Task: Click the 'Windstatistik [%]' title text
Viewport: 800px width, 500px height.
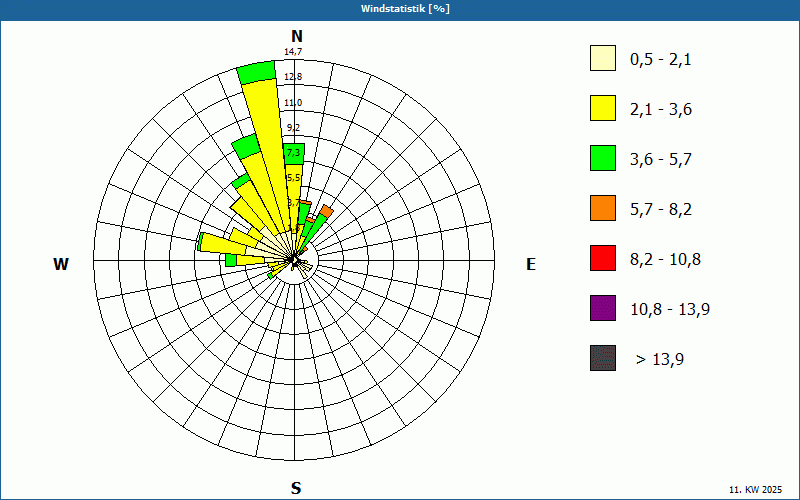Action: click(405, 9)
